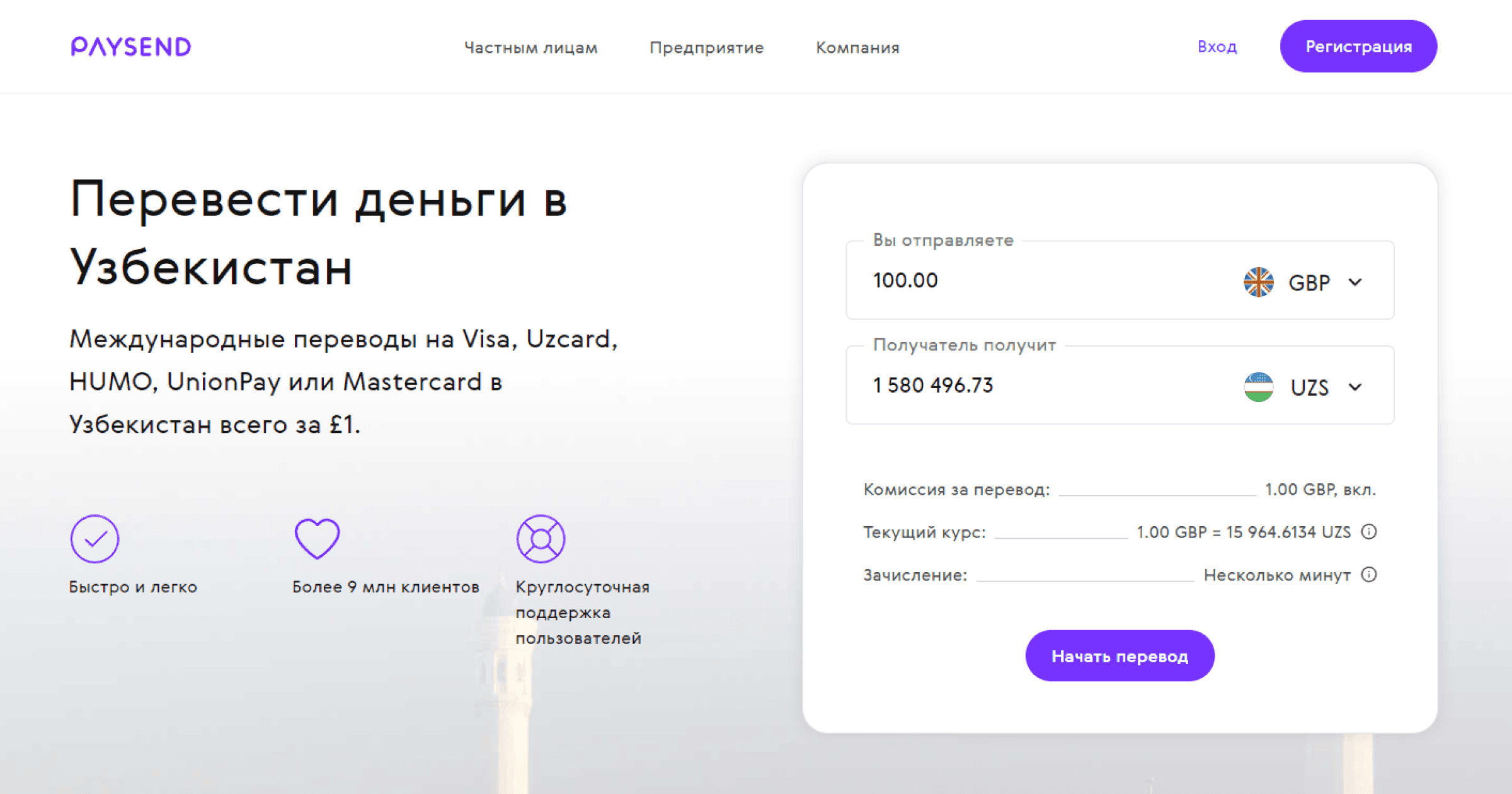Click the Вход login link

click(1217, 47)
